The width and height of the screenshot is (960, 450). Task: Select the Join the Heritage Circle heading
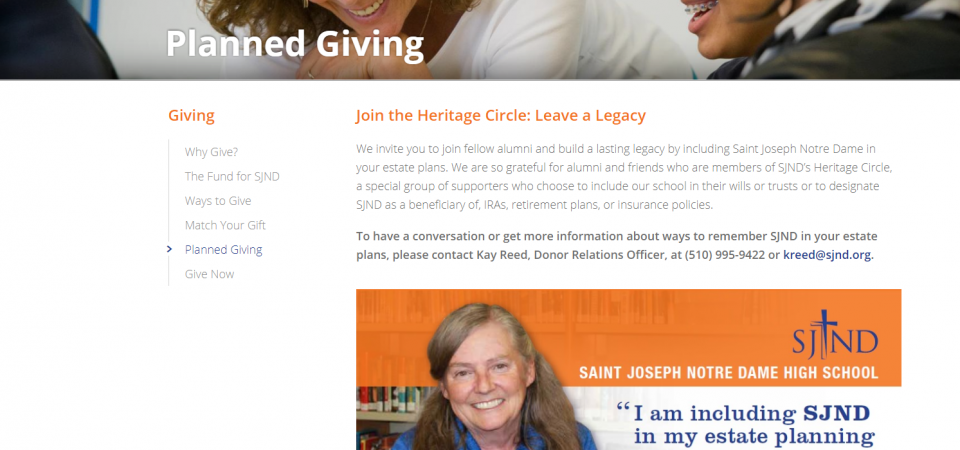[x=501, y=116]
